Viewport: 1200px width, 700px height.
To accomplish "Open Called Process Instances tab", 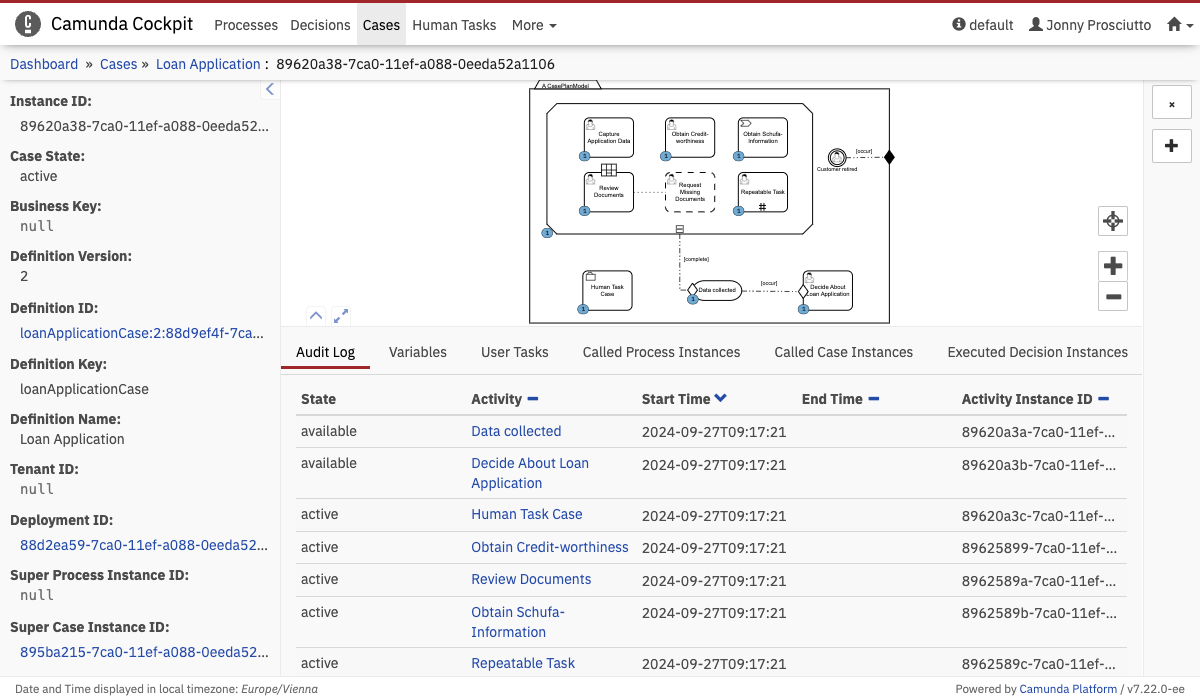I will coord(662,352).
